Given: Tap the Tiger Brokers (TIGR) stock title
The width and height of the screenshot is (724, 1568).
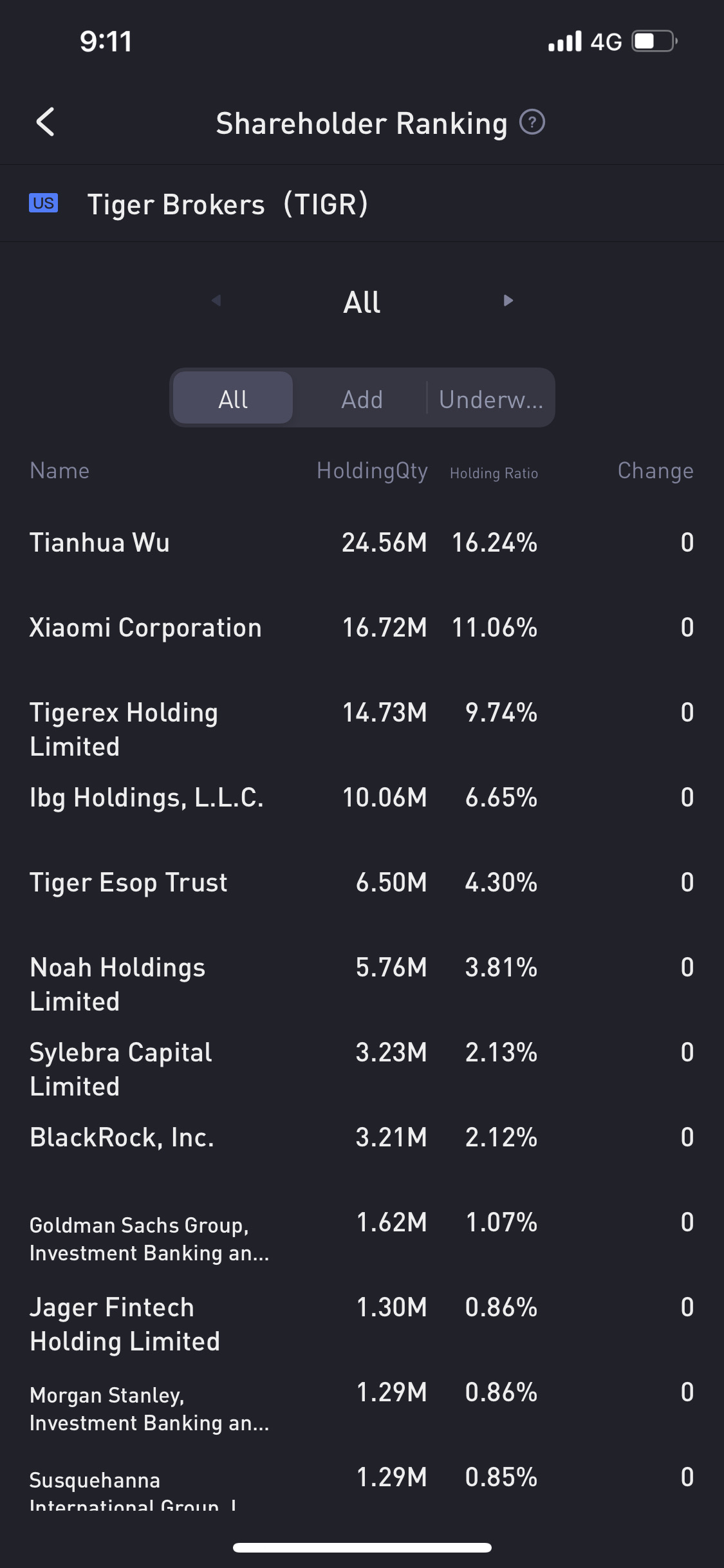Looking at the screenshot, I should [227, 204].
